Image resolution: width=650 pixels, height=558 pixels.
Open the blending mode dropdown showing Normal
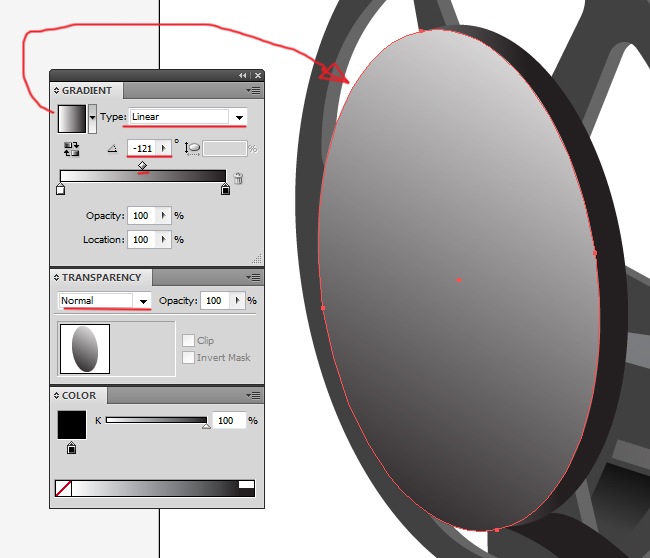(143, 301)
